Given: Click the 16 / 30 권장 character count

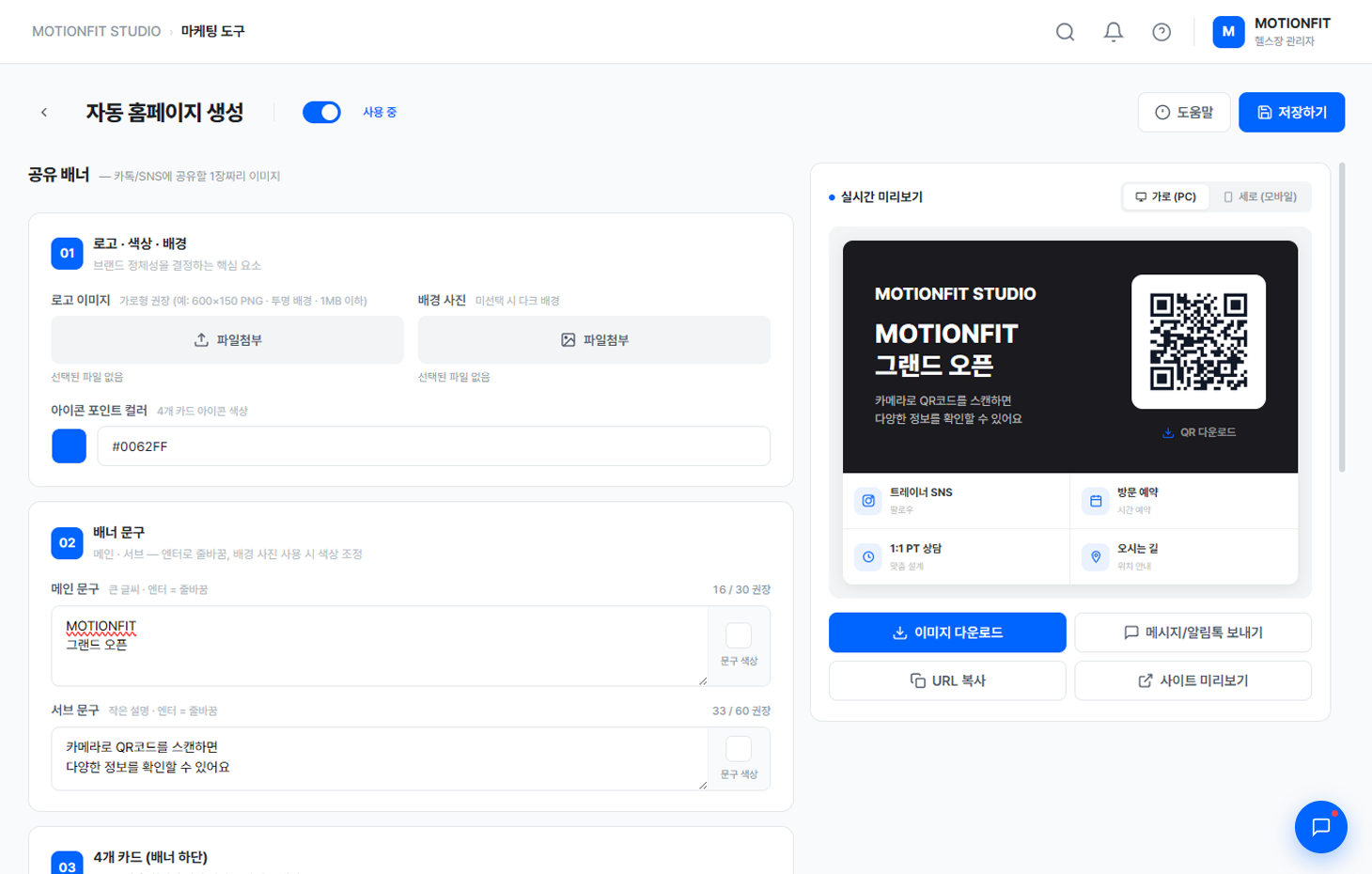Looking at the screenshot, I should pyautogui.click(x=741, y=589).
